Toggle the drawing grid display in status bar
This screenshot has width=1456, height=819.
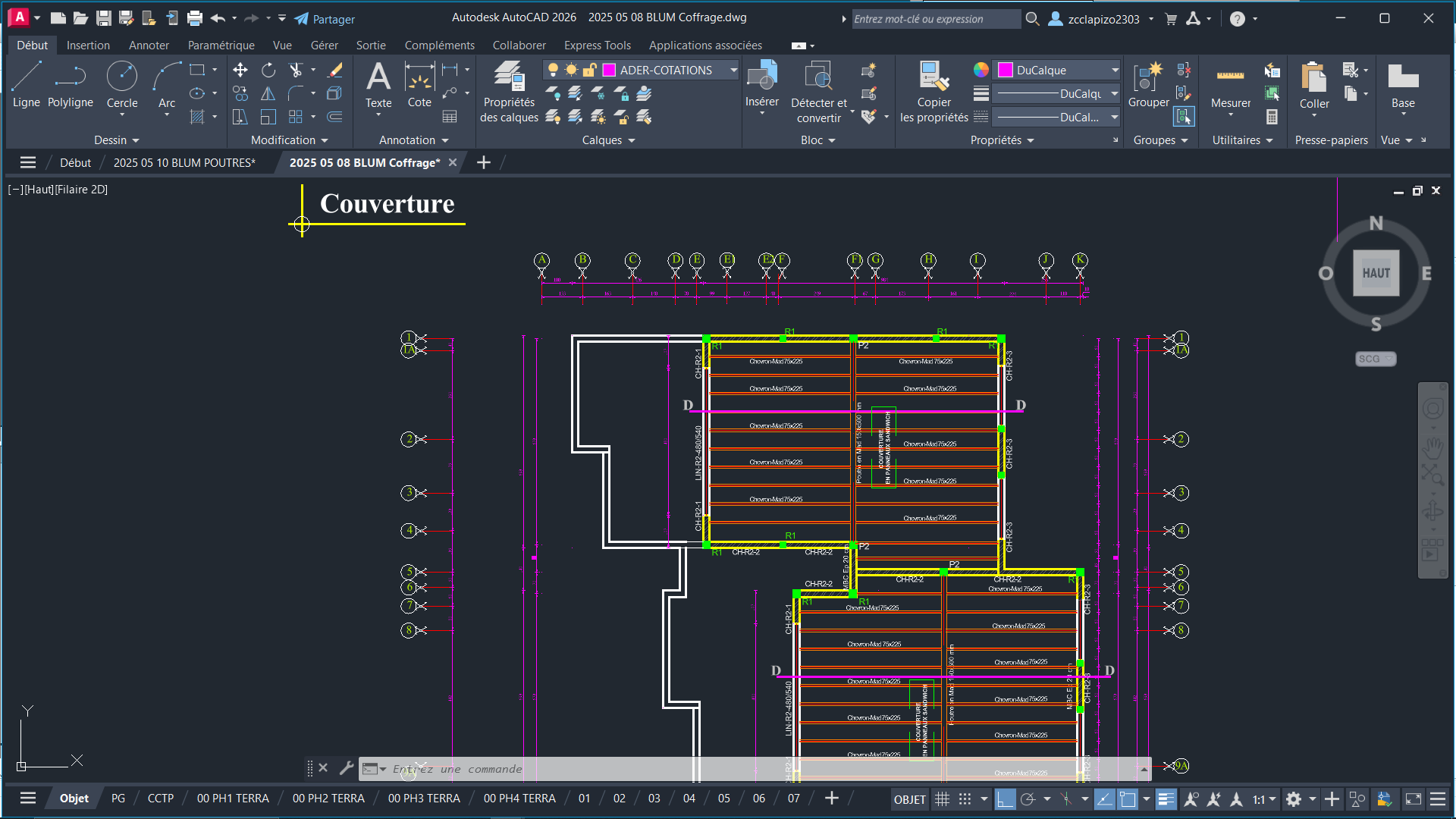click(x=942, y=799)
